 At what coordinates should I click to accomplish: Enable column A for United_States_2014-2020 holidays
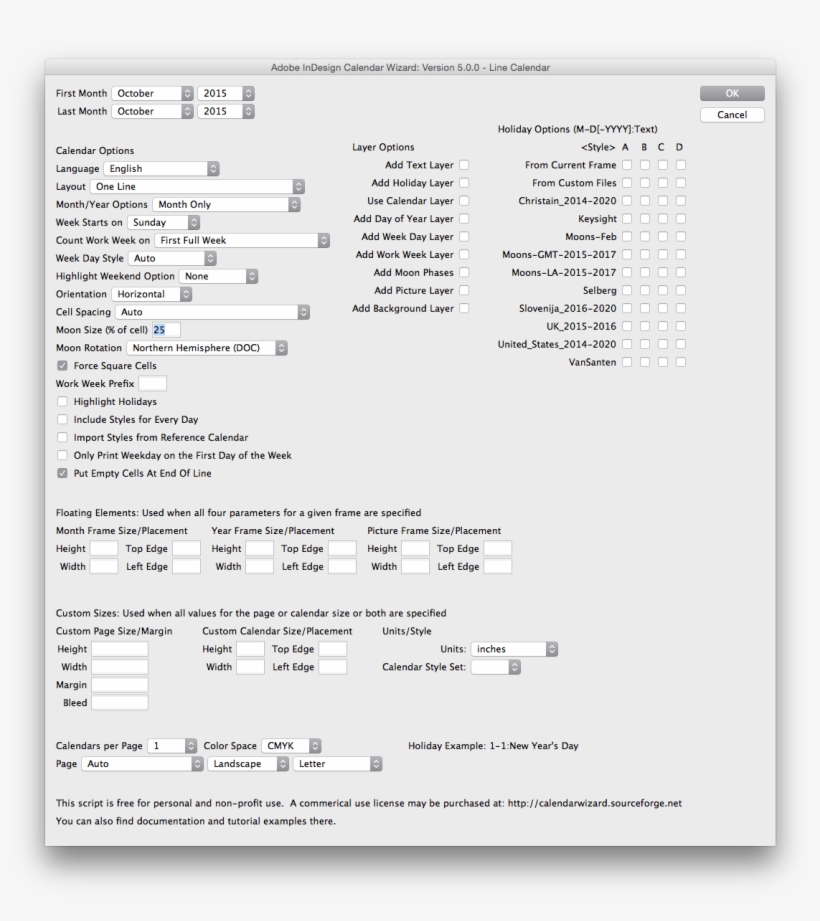click(x=625, y=344)
